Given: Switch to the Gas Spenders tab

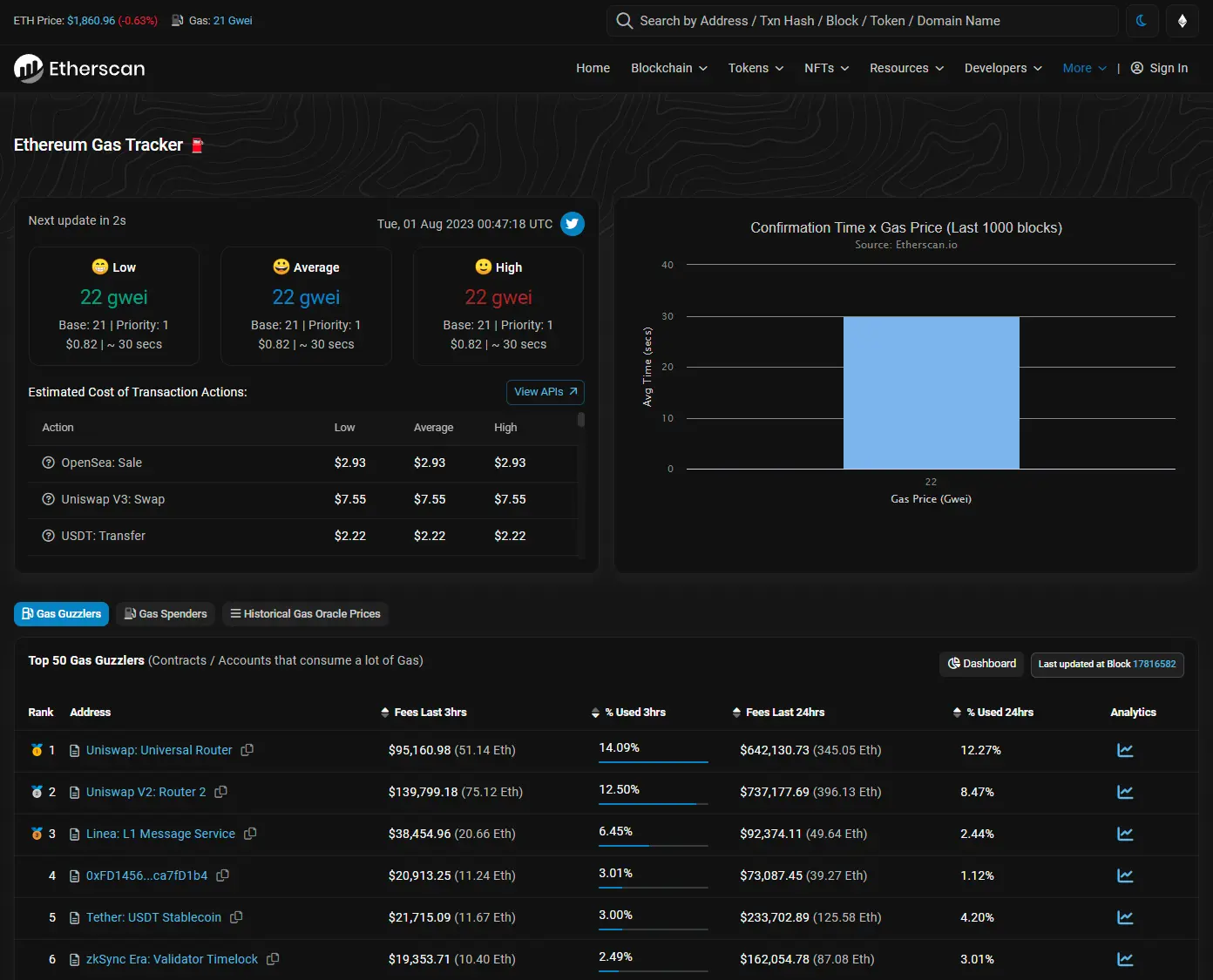Looking at the screenshot, I should [x=166, y=614].
